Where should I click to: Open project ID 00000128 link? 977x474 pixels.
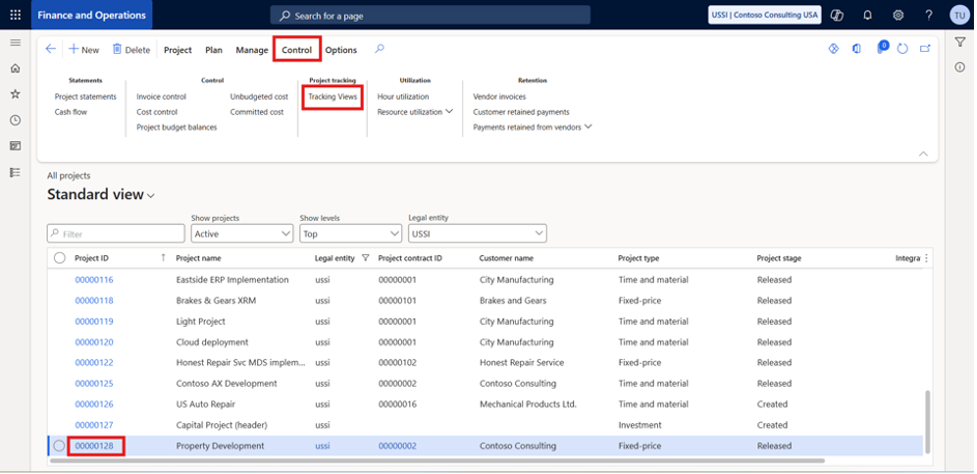coord(94,446)
